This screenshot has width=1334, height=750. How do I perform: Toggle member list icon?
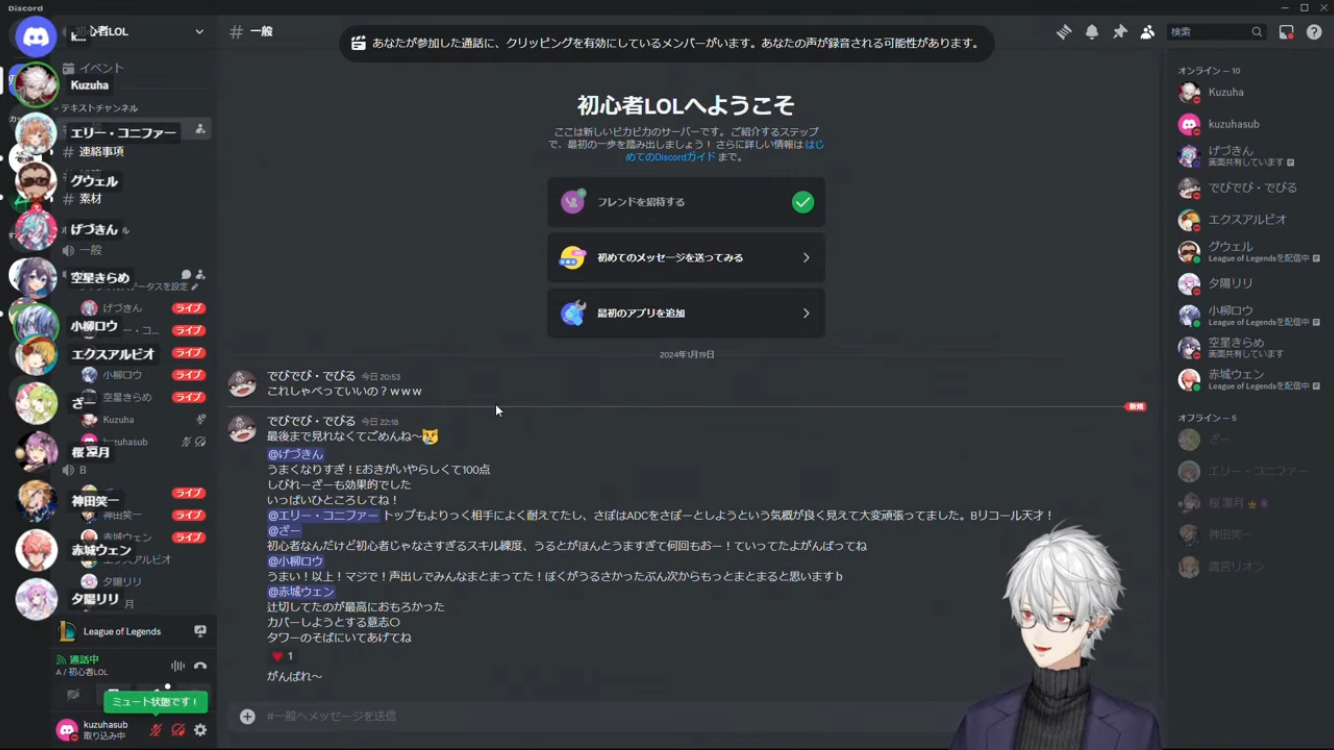[1148, 32]
